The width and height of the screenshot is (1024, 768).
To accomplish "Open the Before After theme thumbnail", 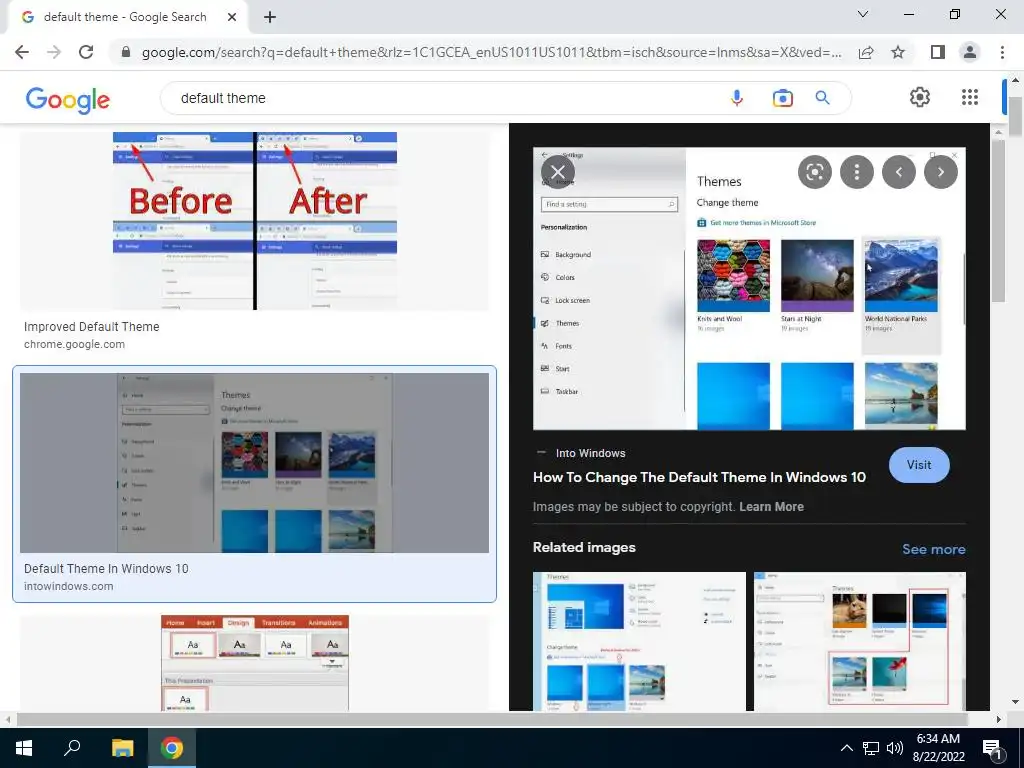I will [x=255, y=221].
